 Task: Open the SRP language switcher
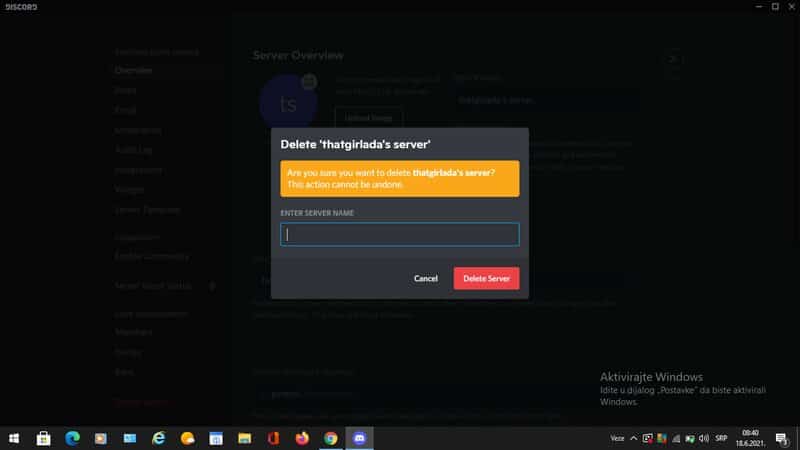(721, 438)
